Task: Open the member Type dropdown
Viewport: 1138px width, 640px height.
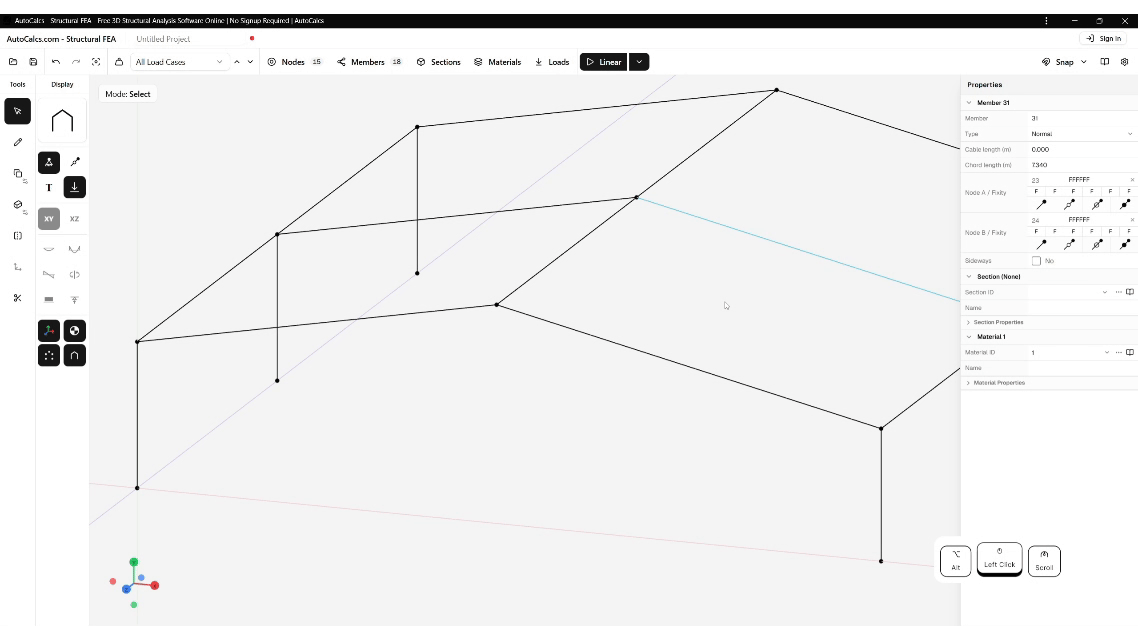Action: pyautogui.click(x=1083, y=134)
